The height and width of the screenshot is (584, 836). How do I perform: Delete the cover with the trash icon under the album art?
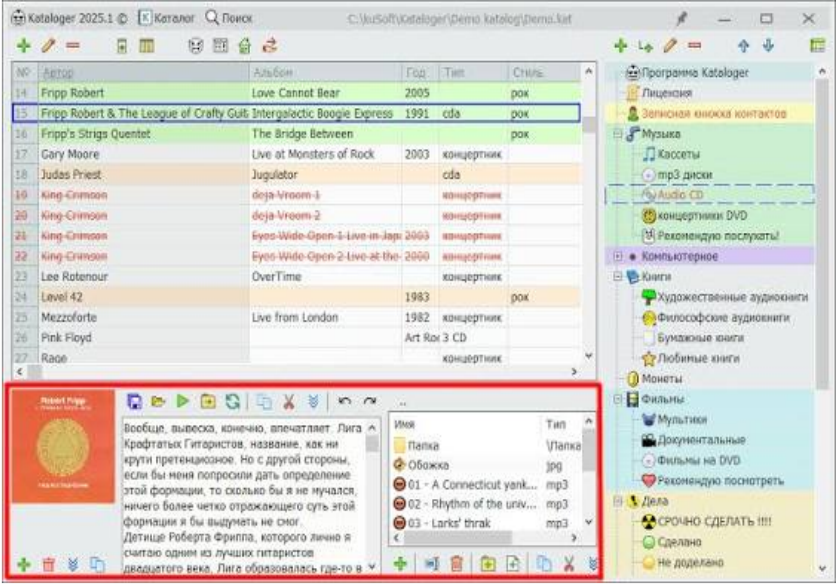(x=49, y=564)
